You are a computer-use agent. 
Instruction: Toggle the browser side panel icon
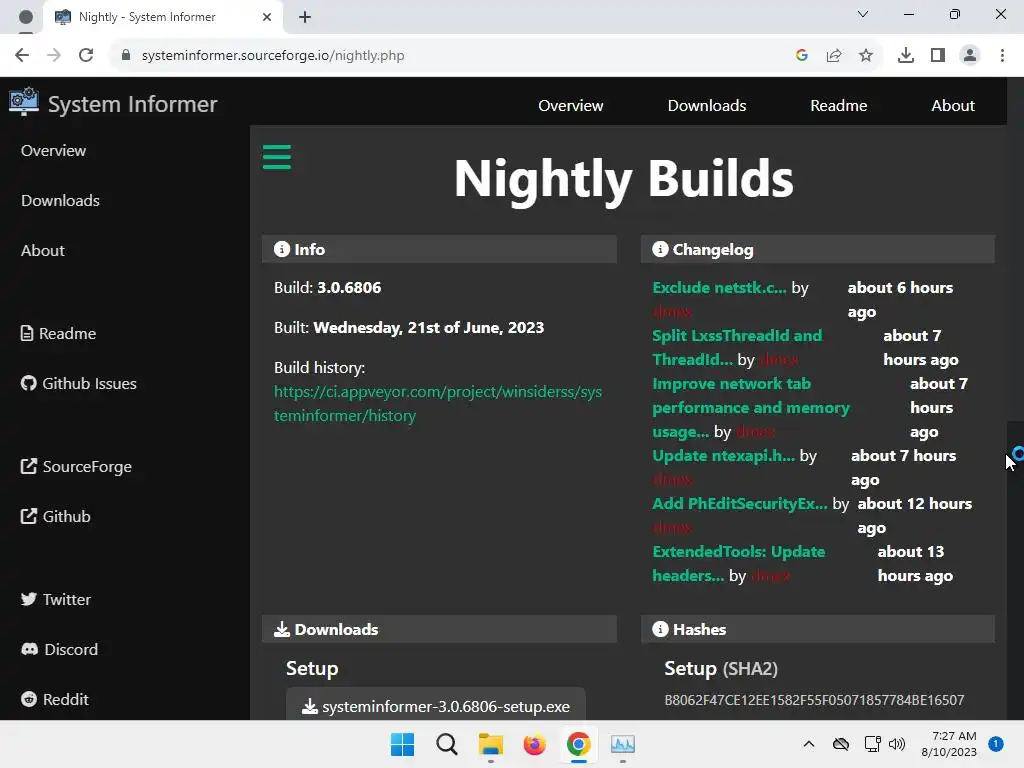938,56
